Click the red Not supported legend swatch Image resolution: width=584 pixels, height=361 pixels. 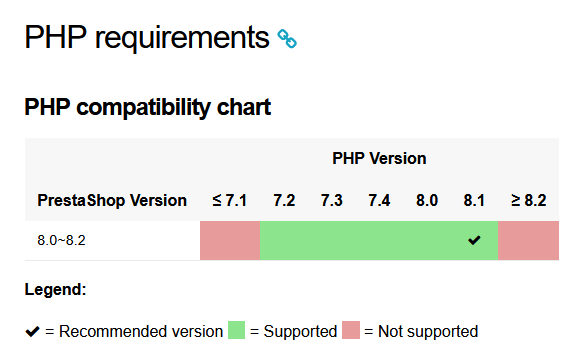coord(351,330)
